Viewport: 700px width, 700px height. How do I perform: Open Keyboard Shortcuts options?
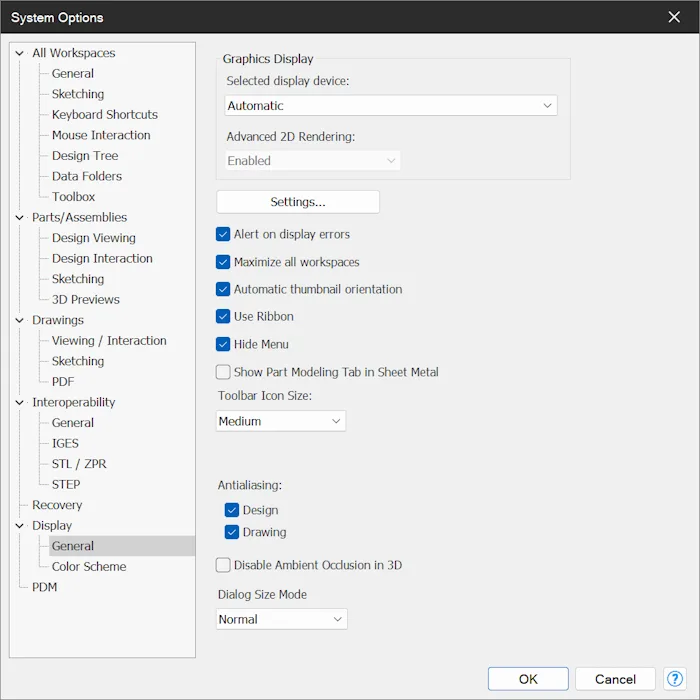pos(105,114)
